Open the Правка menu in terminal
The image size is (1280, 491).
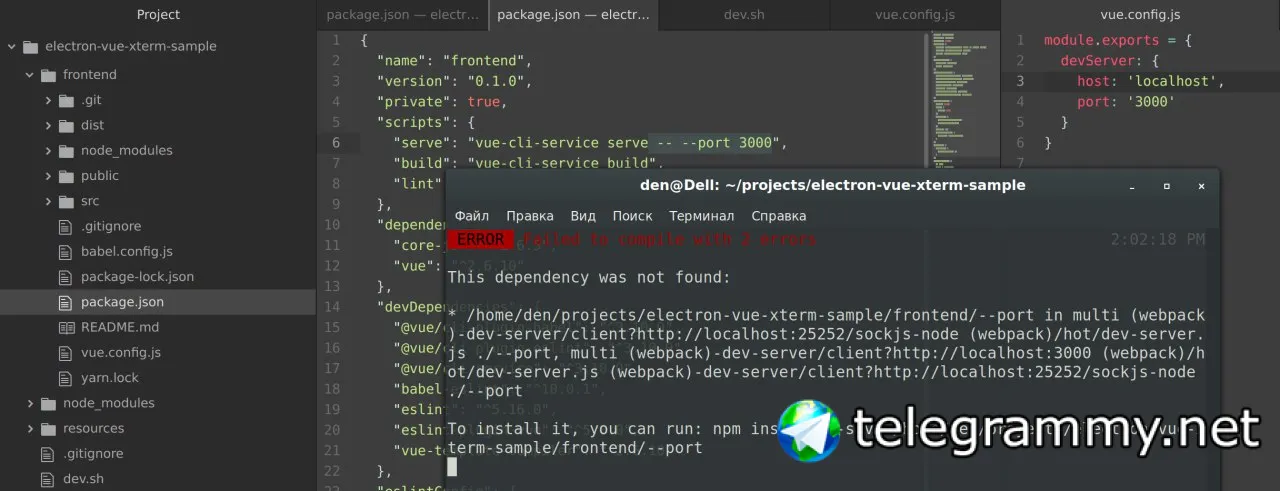(530, 216)
